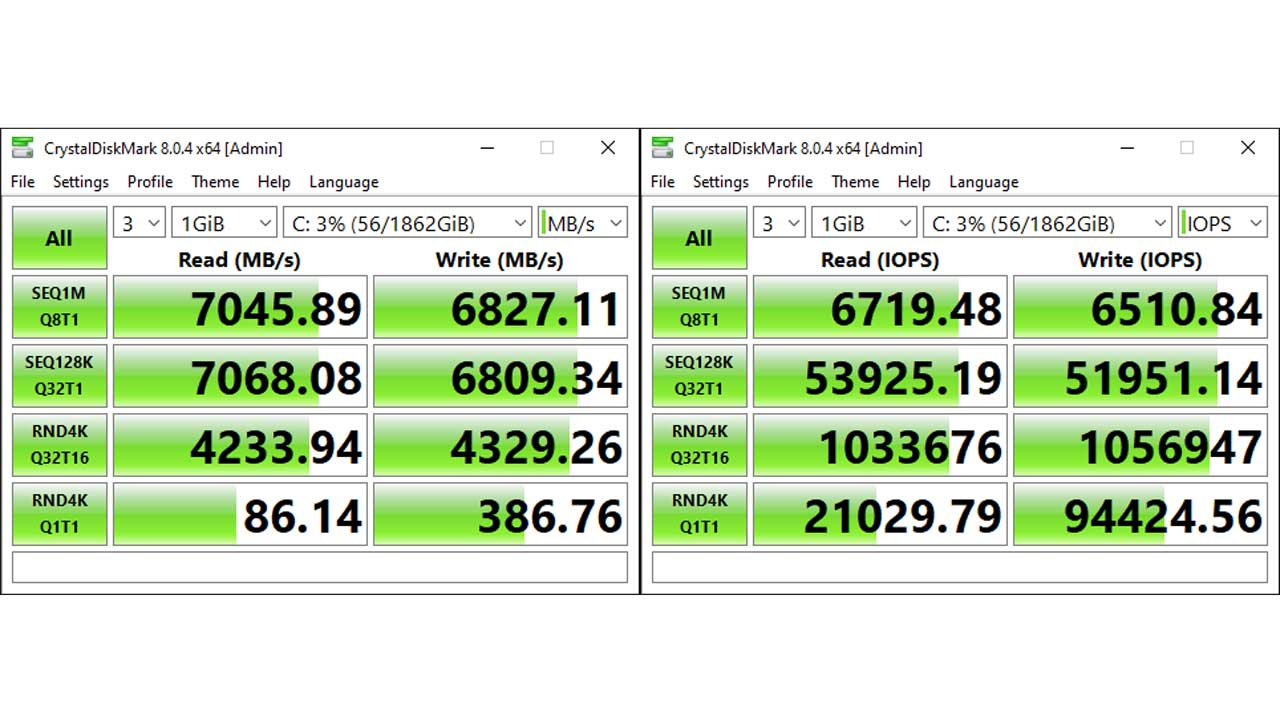Click the Write (MB/s) column header
The width and height of the screenshot is (1280, 720).
499,260
